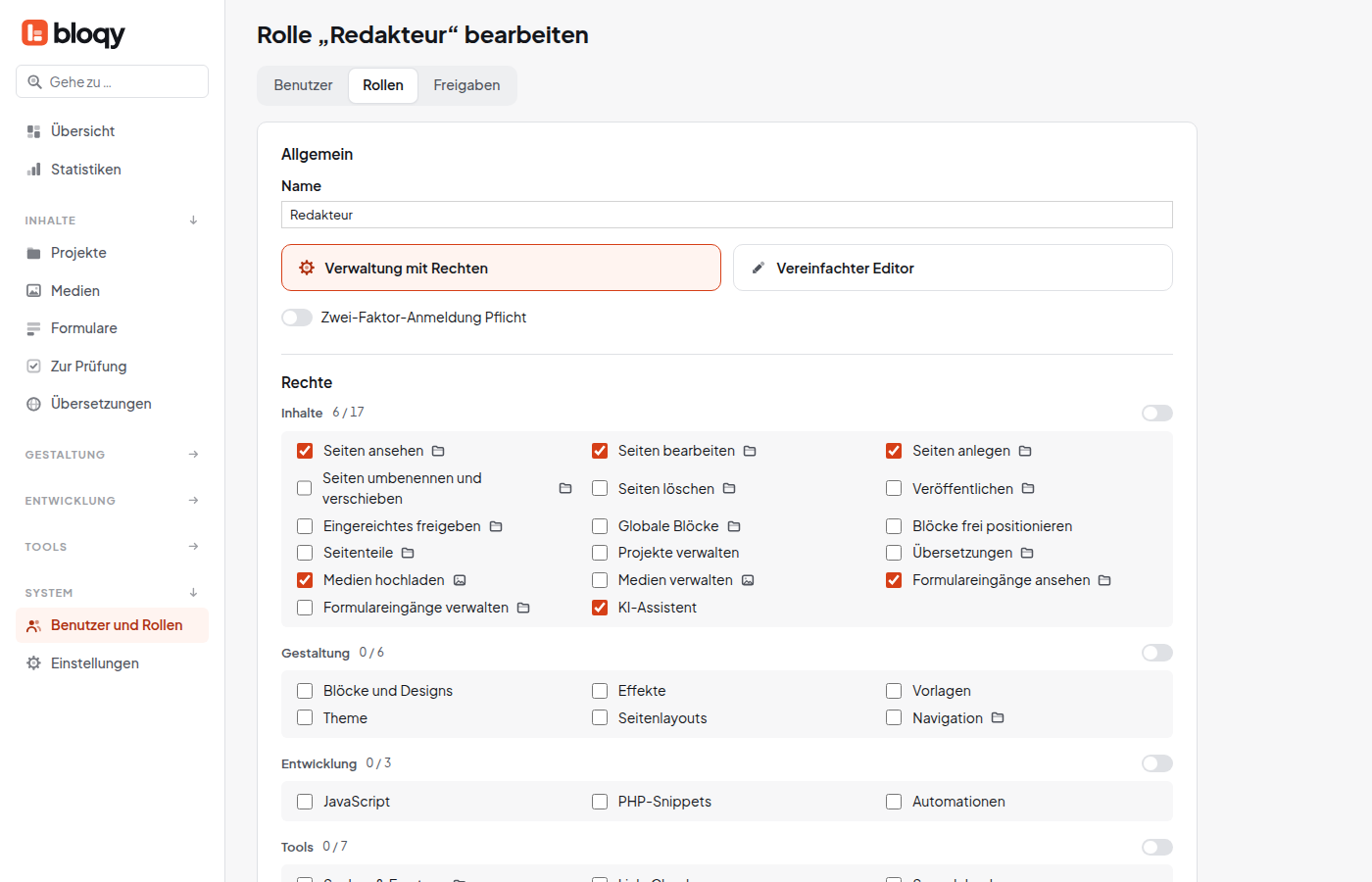Open Übersicht dashboard icon in sidebar
Image resolution: width=1372 pixels, height=882 pixels.
pos(34,131)
